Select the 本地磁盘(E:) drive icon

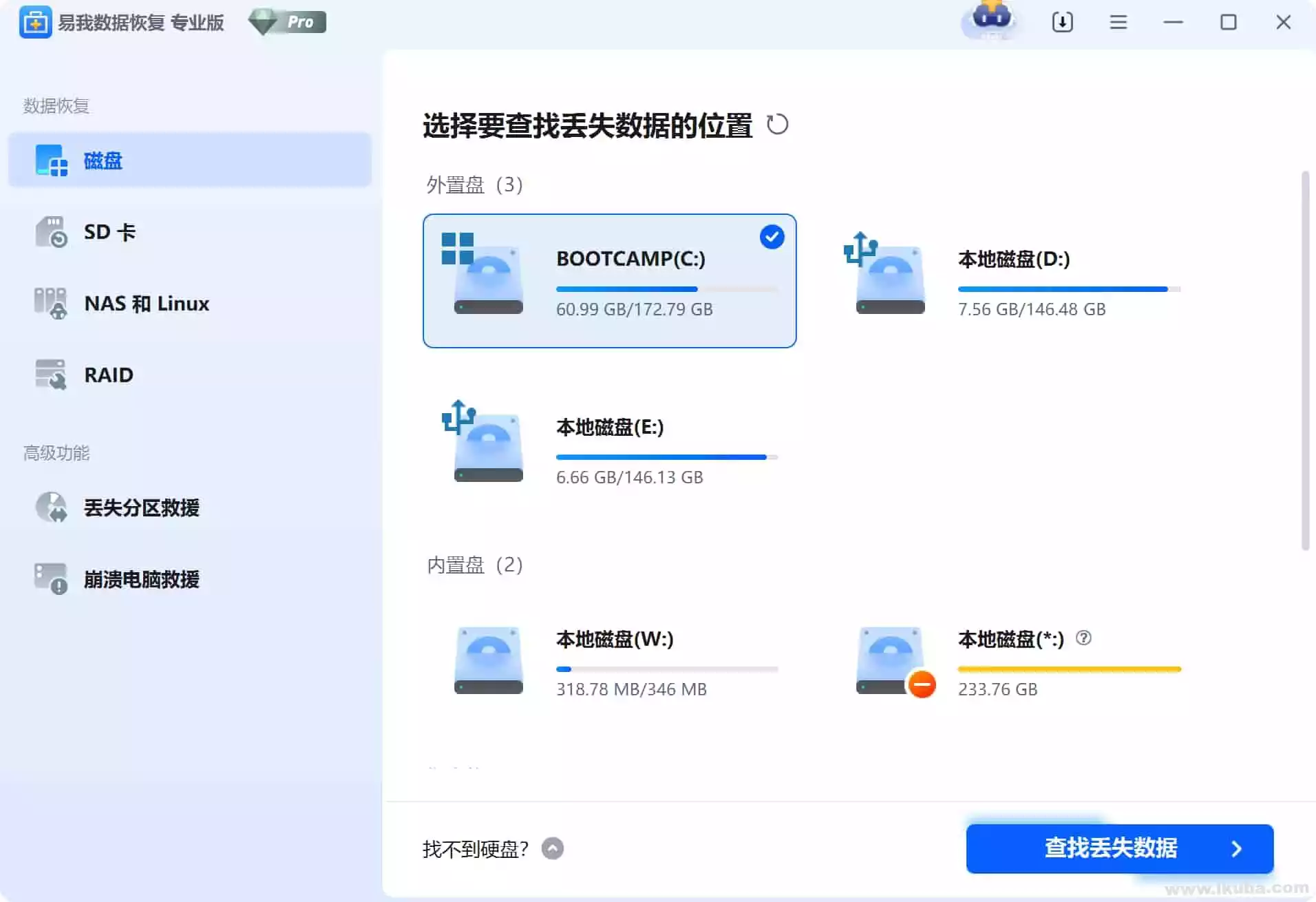[x=487, y=443]
